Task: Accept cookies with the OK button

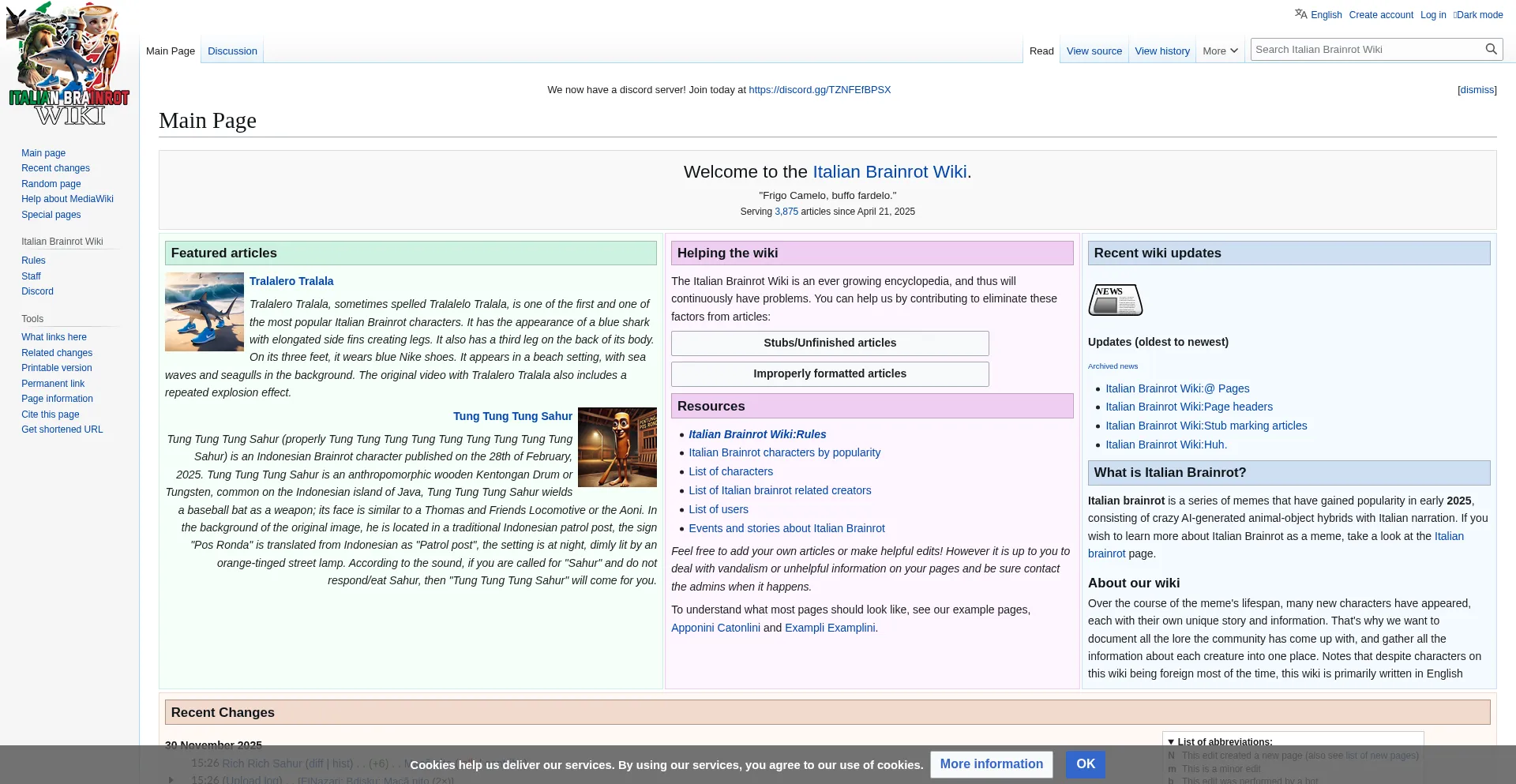Action: pos(1085,764)
